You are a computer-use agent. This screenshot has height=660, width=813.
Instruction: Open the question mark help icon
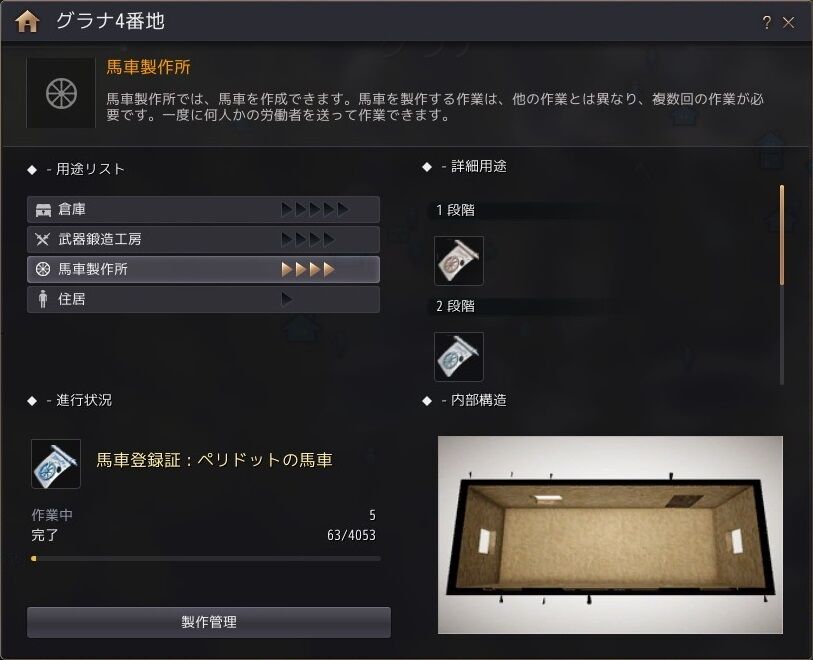click(x=766, y=23)
